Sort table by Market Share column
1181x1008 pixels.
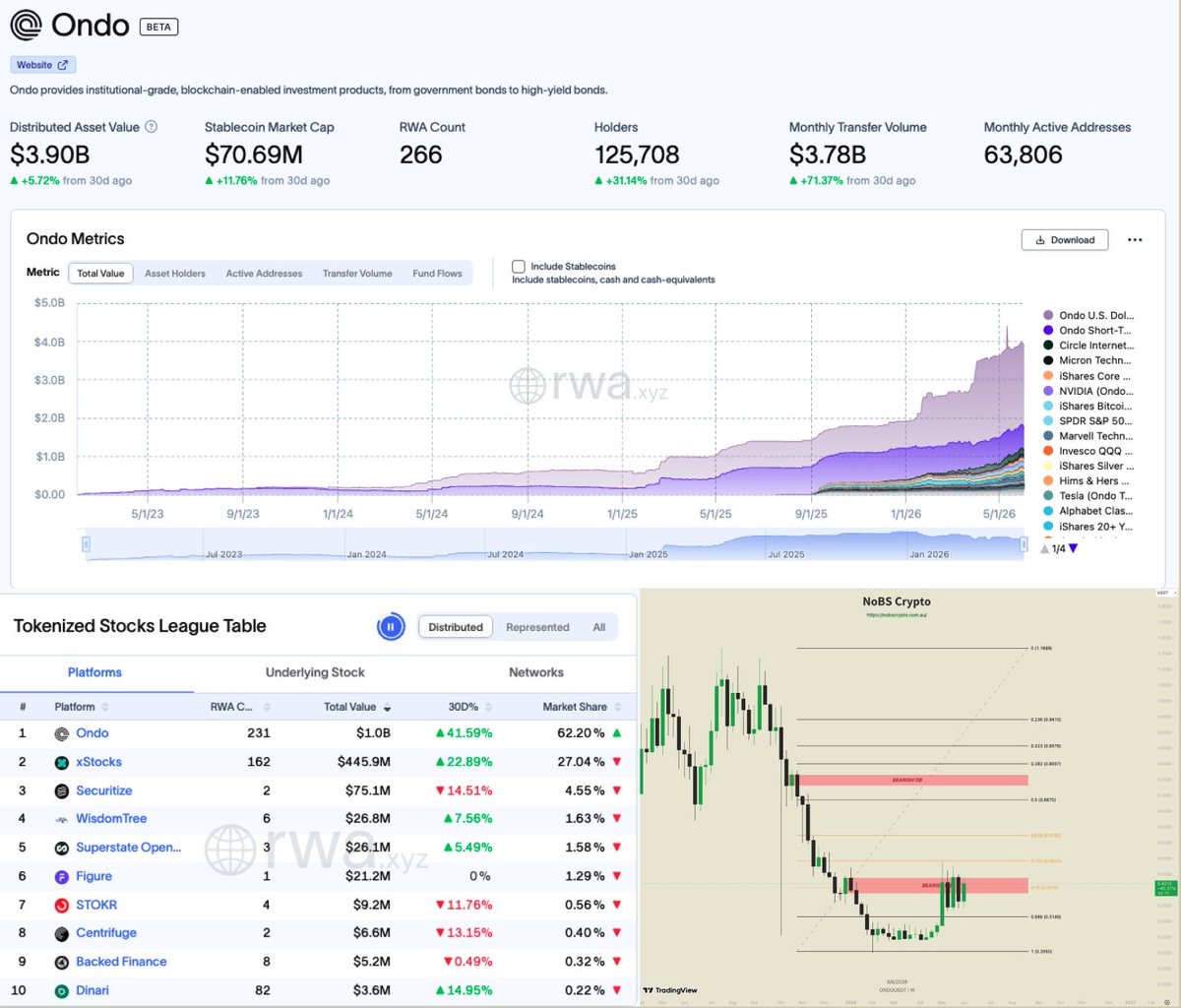tap(582, 707)
